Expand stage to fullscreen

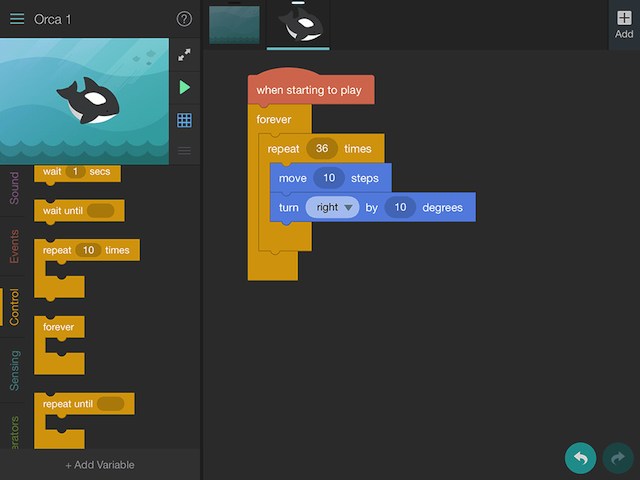(184, 55)
